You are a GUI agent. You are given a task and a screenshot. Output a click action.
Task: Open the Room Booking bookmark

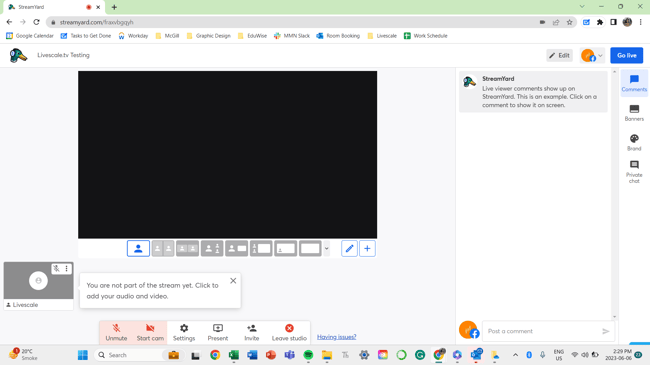coord(338,36)
